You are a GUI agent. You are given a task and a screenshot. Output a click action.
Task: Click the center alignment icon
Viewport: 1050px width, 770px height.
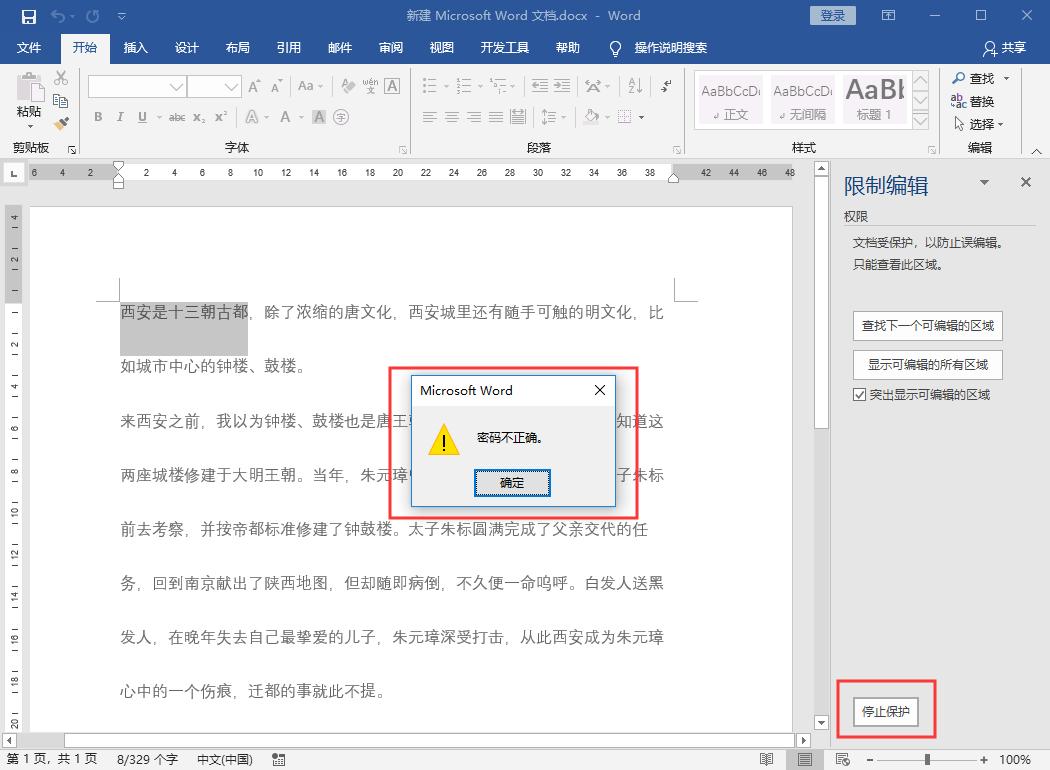pyautogui.click(x=451, y=117)
